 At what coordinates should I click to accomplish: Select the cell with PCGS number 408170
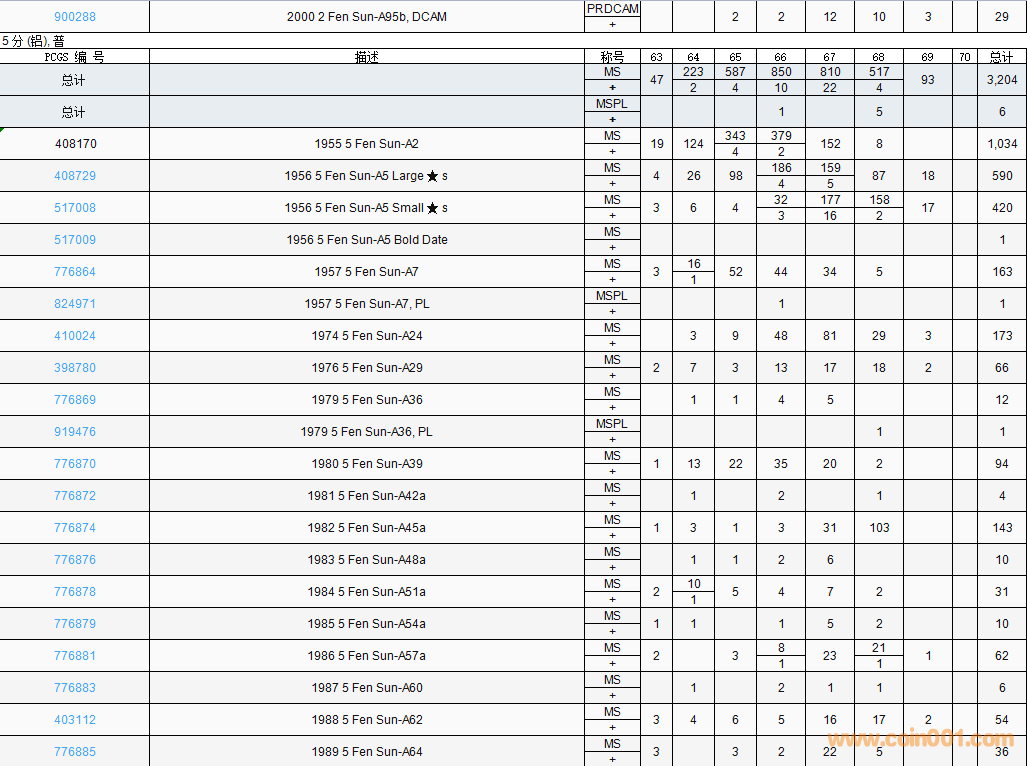point(75,144)
